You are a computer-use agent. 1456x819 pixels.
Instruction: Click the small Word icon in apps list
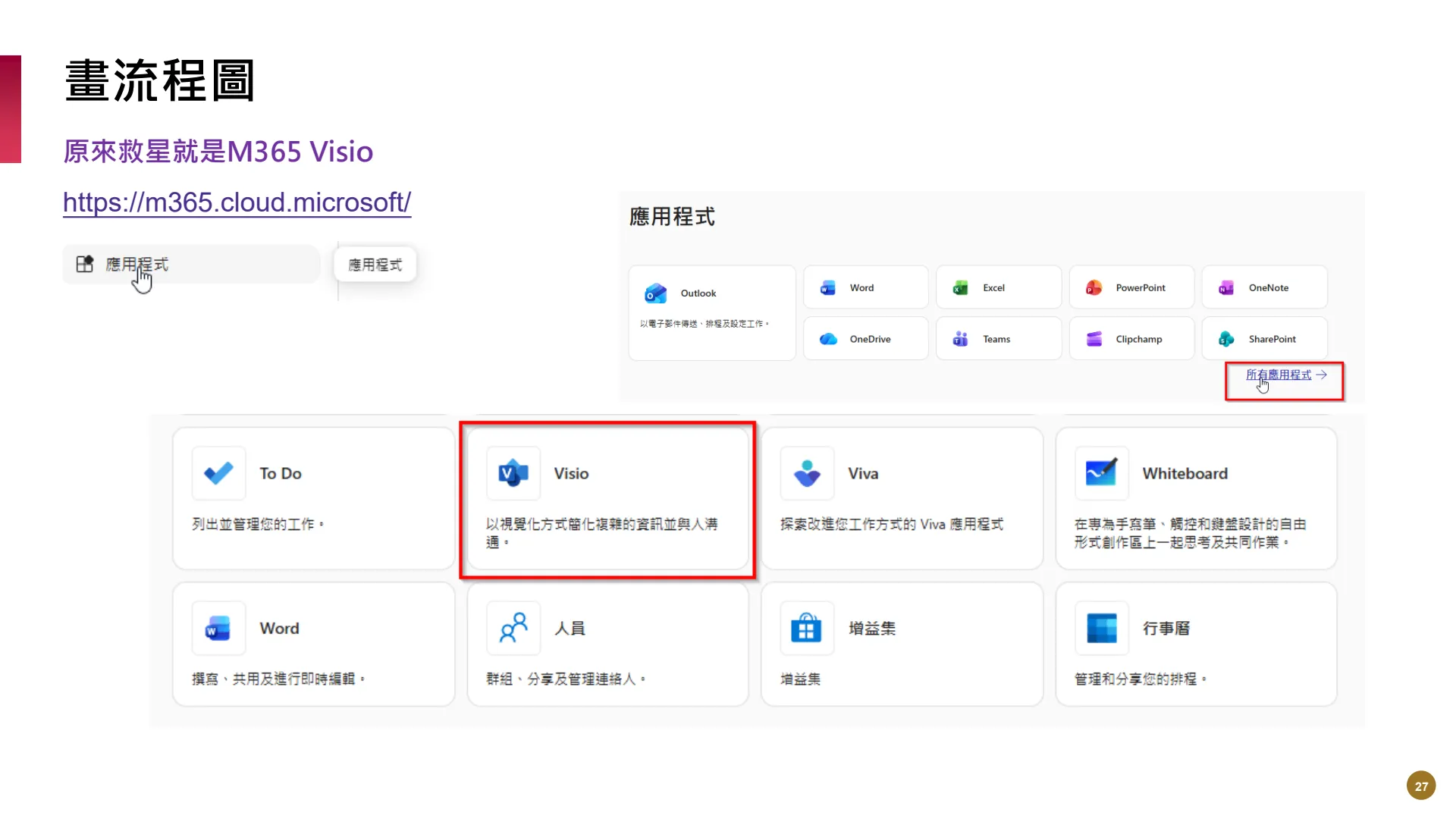(x=827, y=288)
